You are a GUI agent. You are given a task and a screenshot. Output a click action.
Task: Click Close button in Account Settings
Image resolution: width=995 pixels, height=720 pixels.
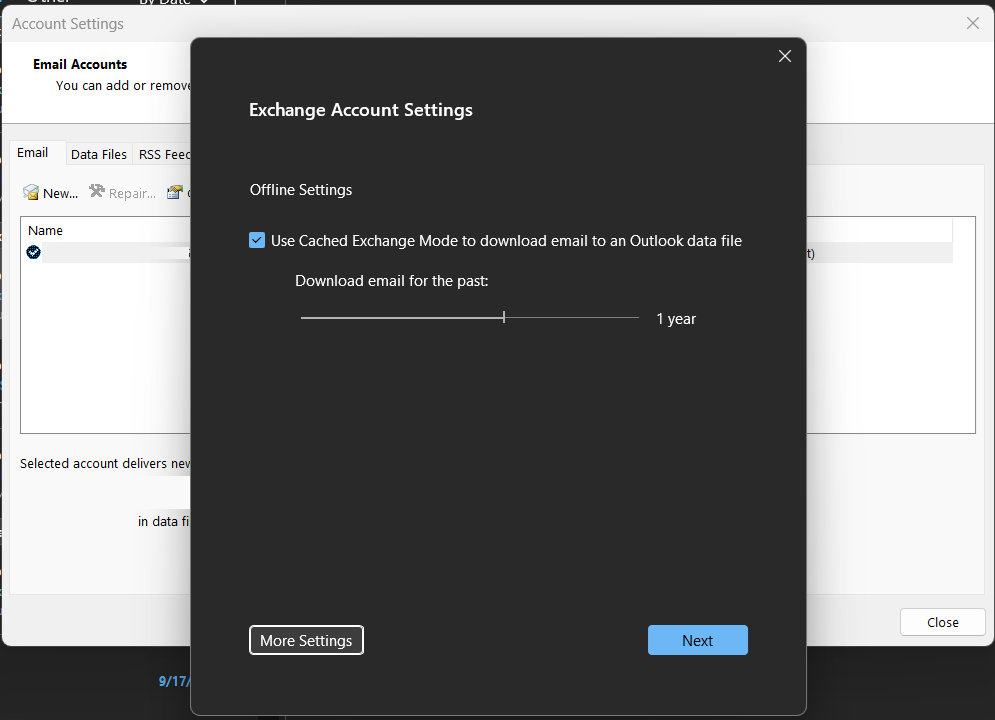click(942, 622)
